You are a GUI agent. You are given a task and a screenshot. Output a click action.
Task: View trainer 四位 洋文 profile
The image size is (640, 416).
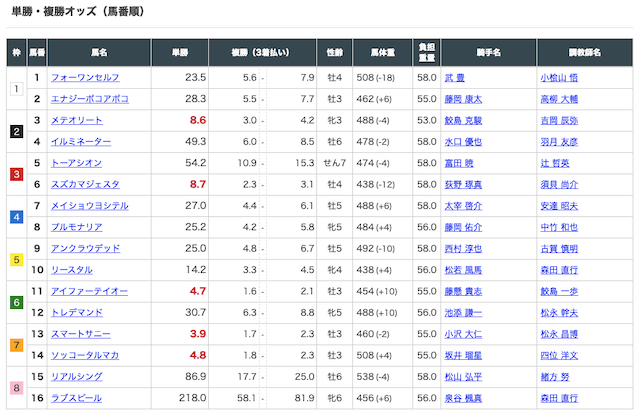click(559, 355)
